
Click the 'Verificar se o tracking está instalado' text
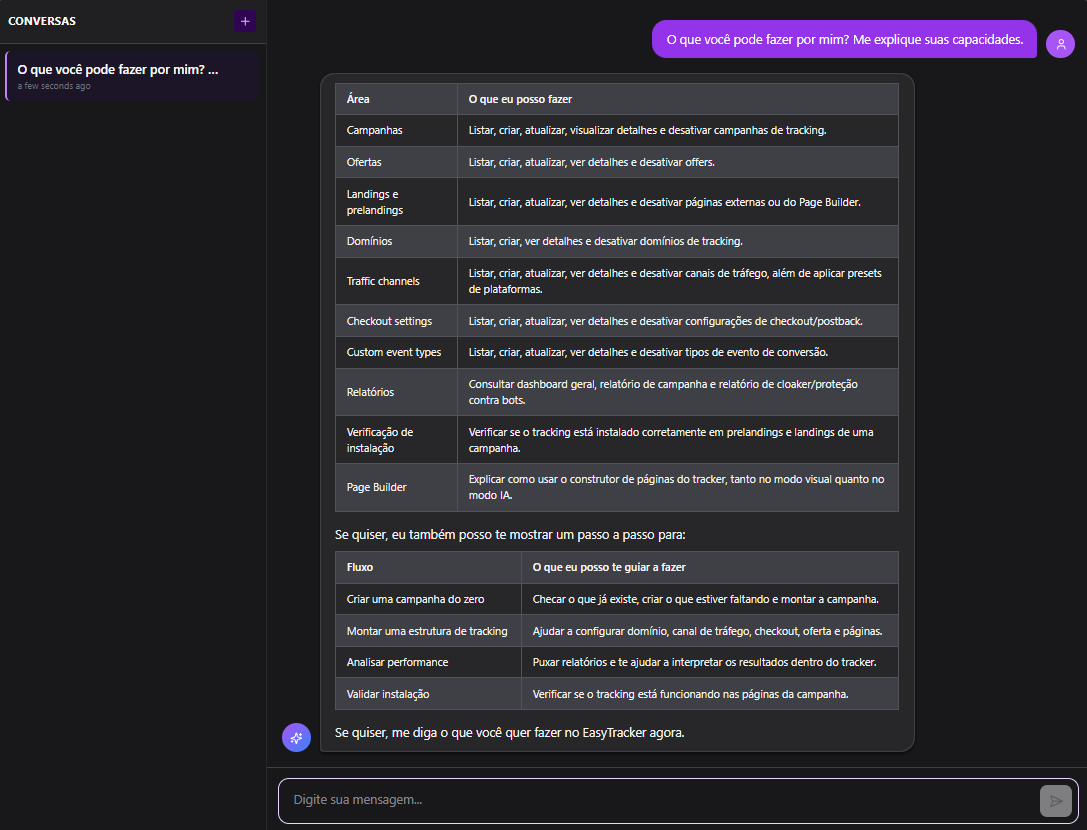[677, 440]
